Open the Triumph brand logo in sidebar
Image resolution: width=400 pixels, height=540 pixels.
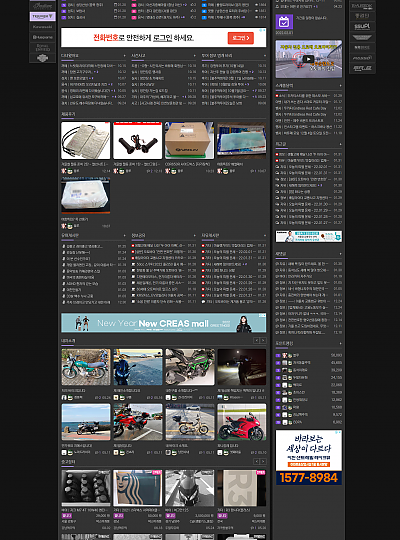[42, 16]
